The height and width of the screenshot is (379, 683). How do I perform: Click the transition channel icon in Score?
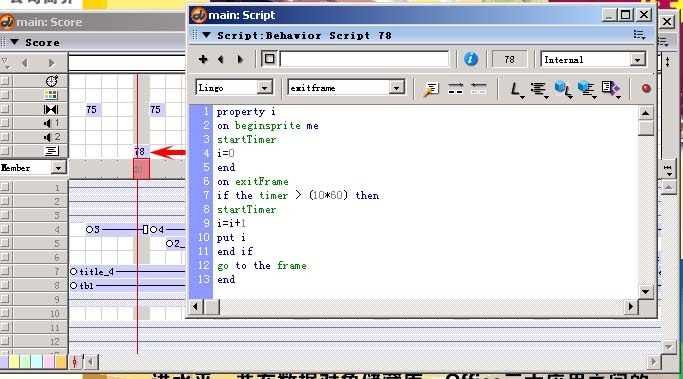point(51,109)
